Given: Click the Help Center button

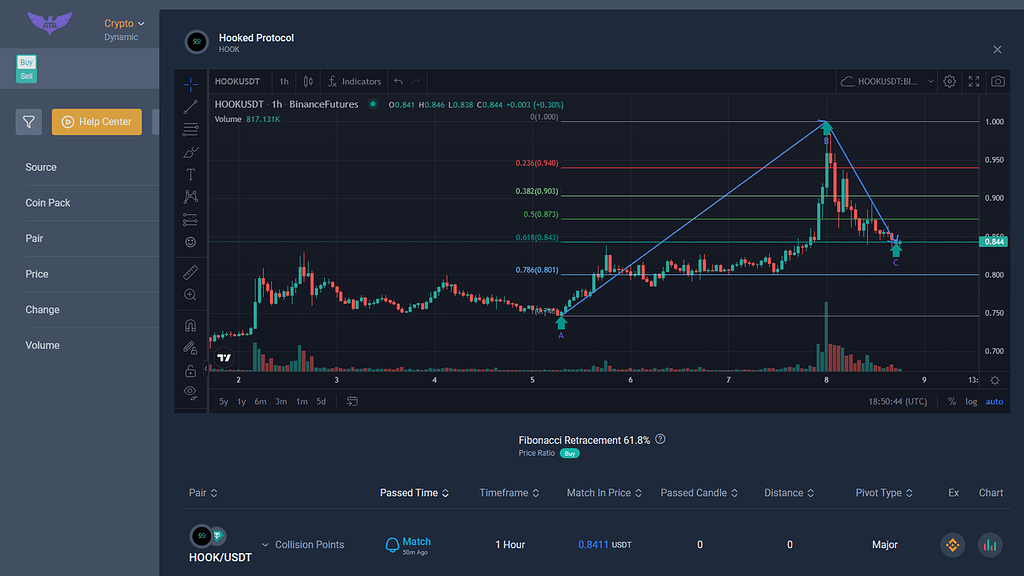Looking at the screenshot, I should tap(96, 121).
